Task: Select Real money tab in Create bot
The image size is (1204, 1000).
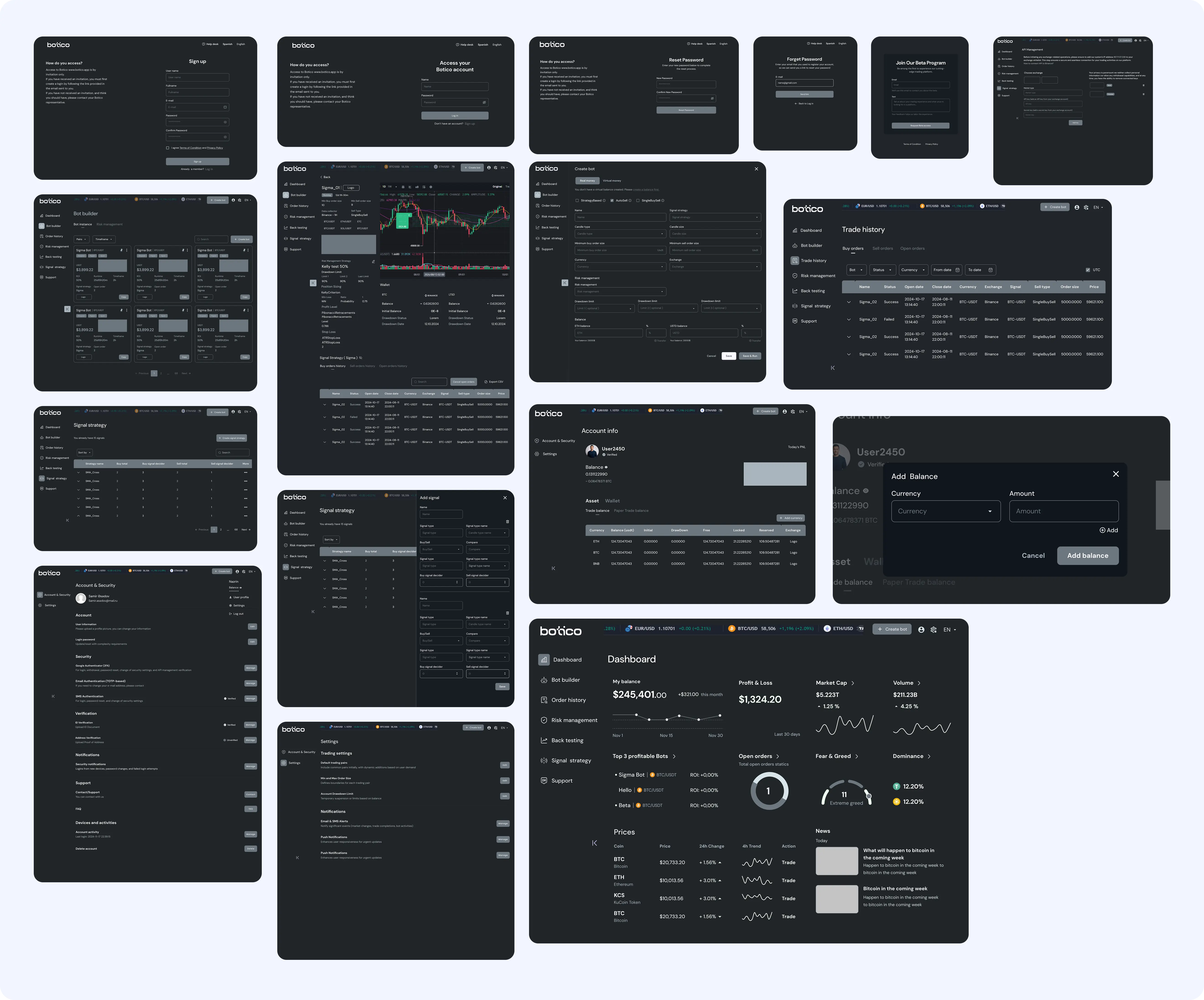Action: pyautogui.click(x=587, y=181)
